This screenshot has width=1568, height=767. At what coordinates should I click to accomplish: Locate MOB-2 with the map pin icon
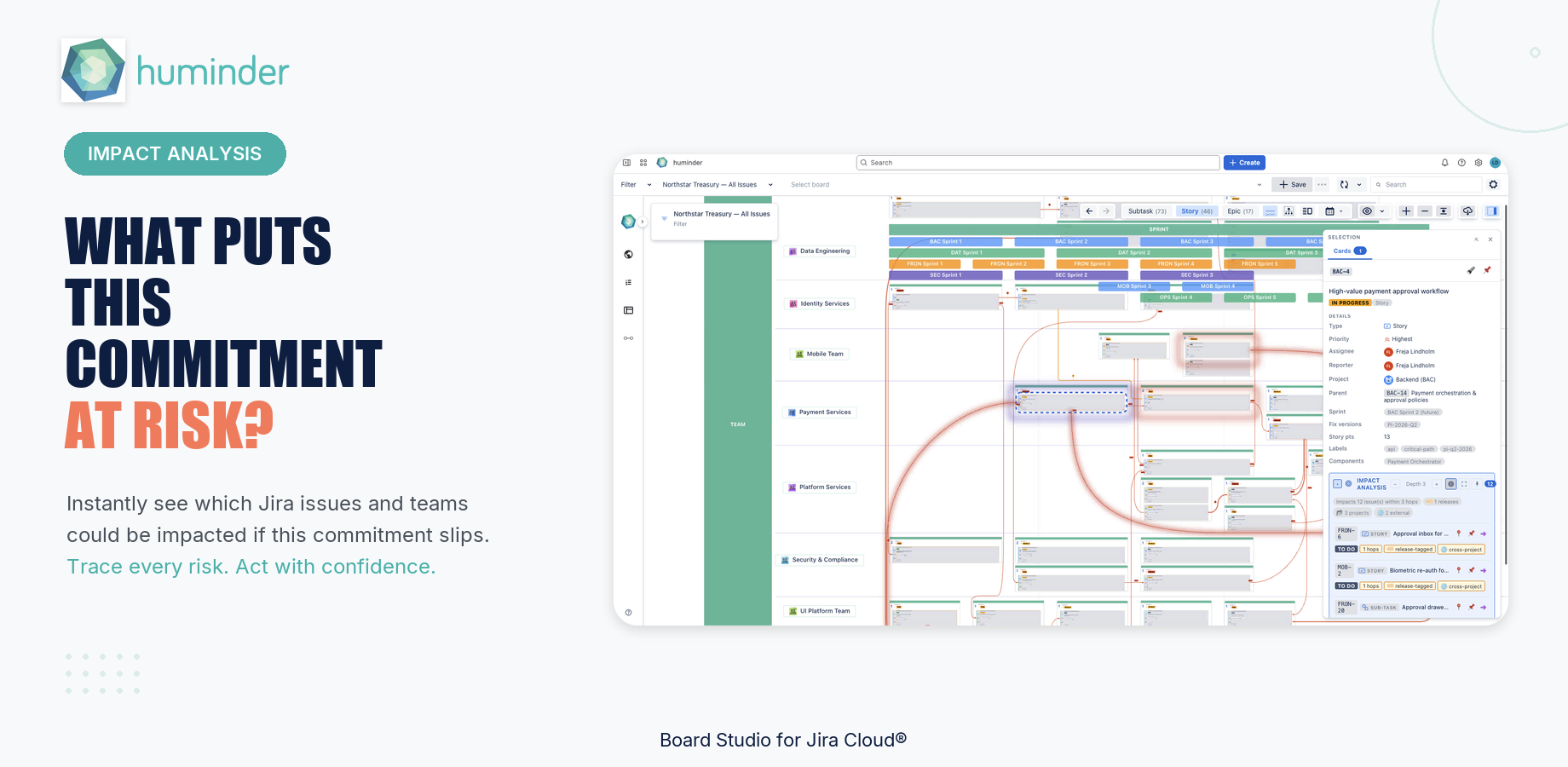point(1459,570)
